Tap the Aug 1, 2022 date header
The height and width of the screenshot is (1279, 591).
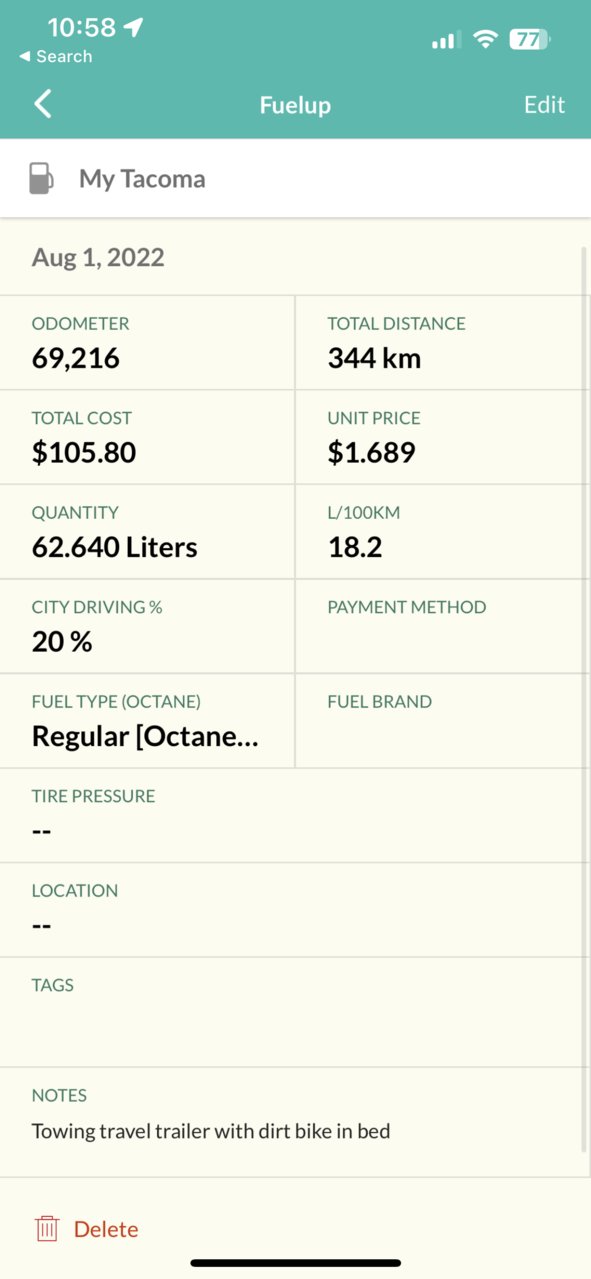pos(98,257)
